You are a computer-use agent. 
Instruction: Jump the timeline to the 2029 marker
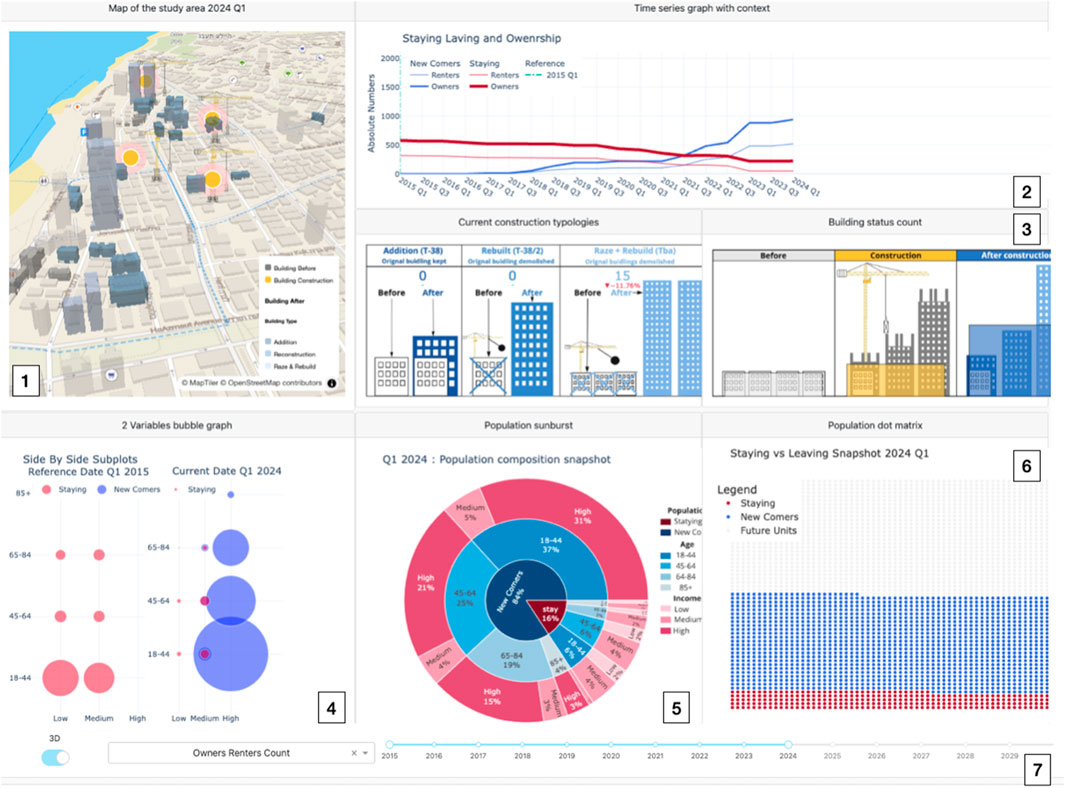coord(1009,745)
